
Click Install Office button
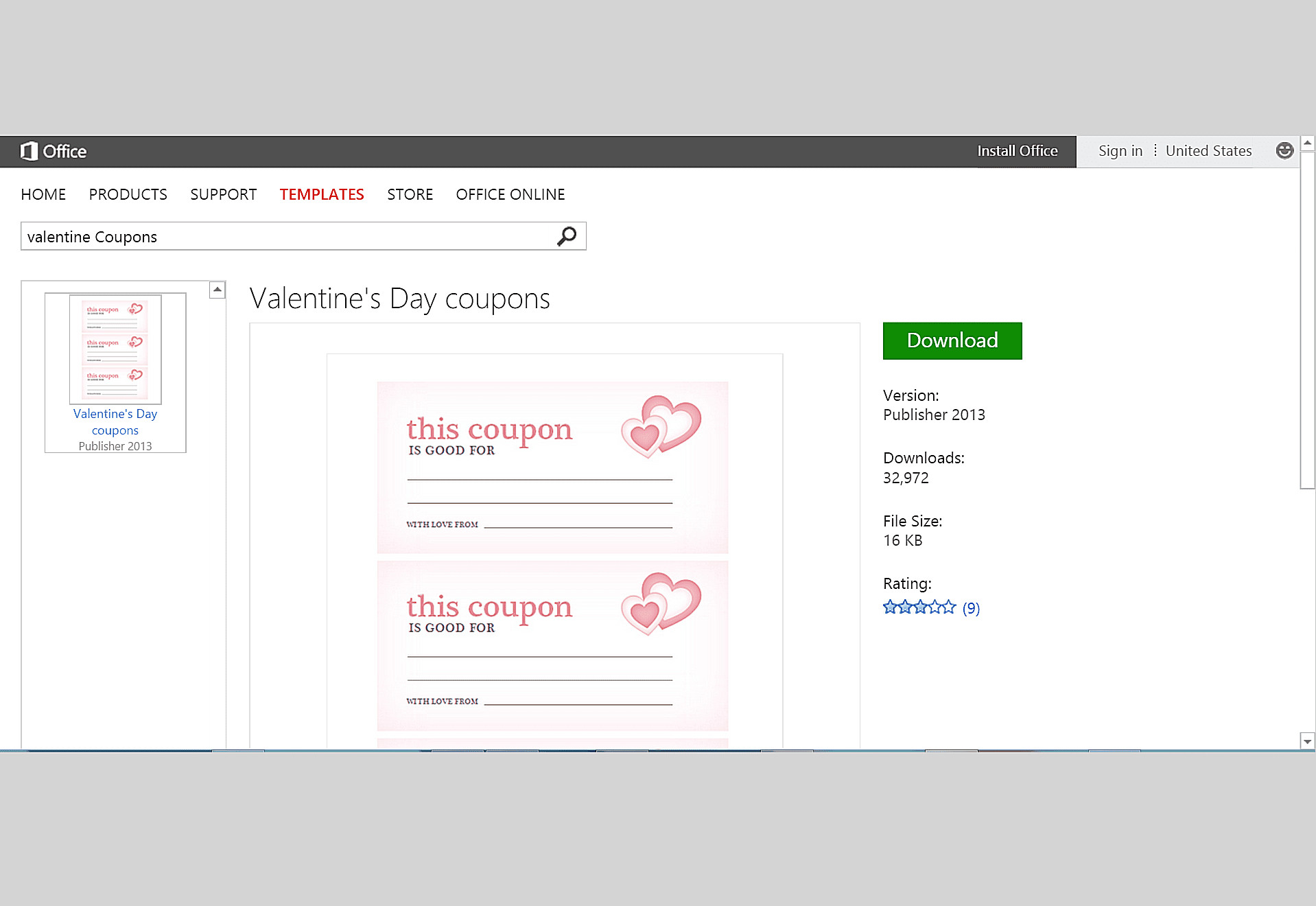coord(1017,151)
